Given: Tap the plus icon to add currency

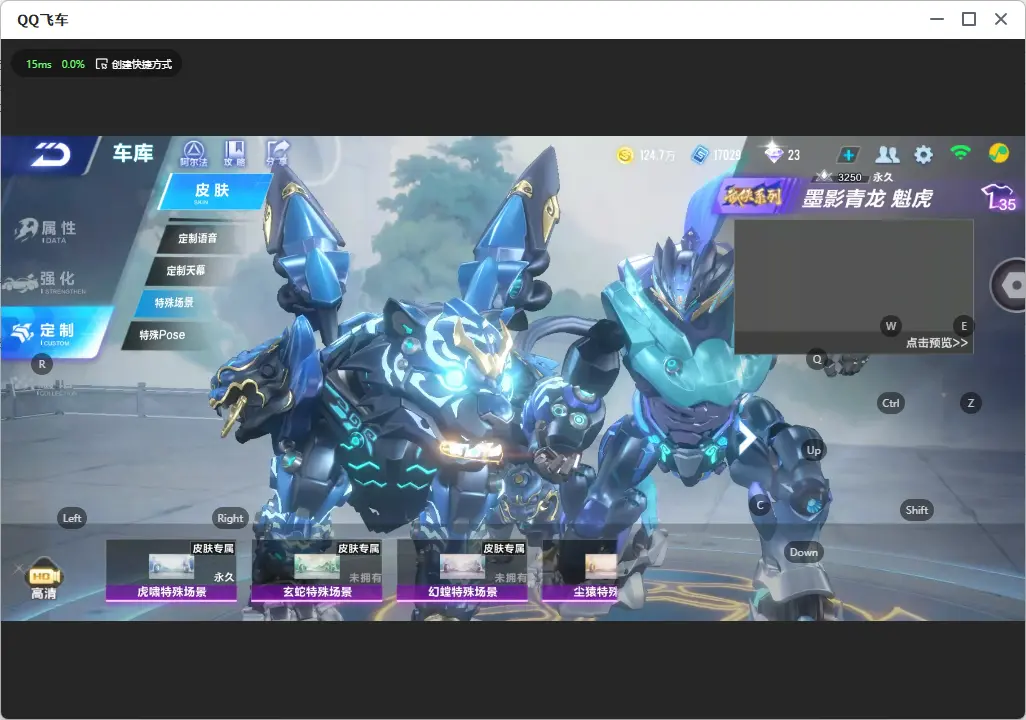Looking at the screenshot, I should click(x=848, y=155).
